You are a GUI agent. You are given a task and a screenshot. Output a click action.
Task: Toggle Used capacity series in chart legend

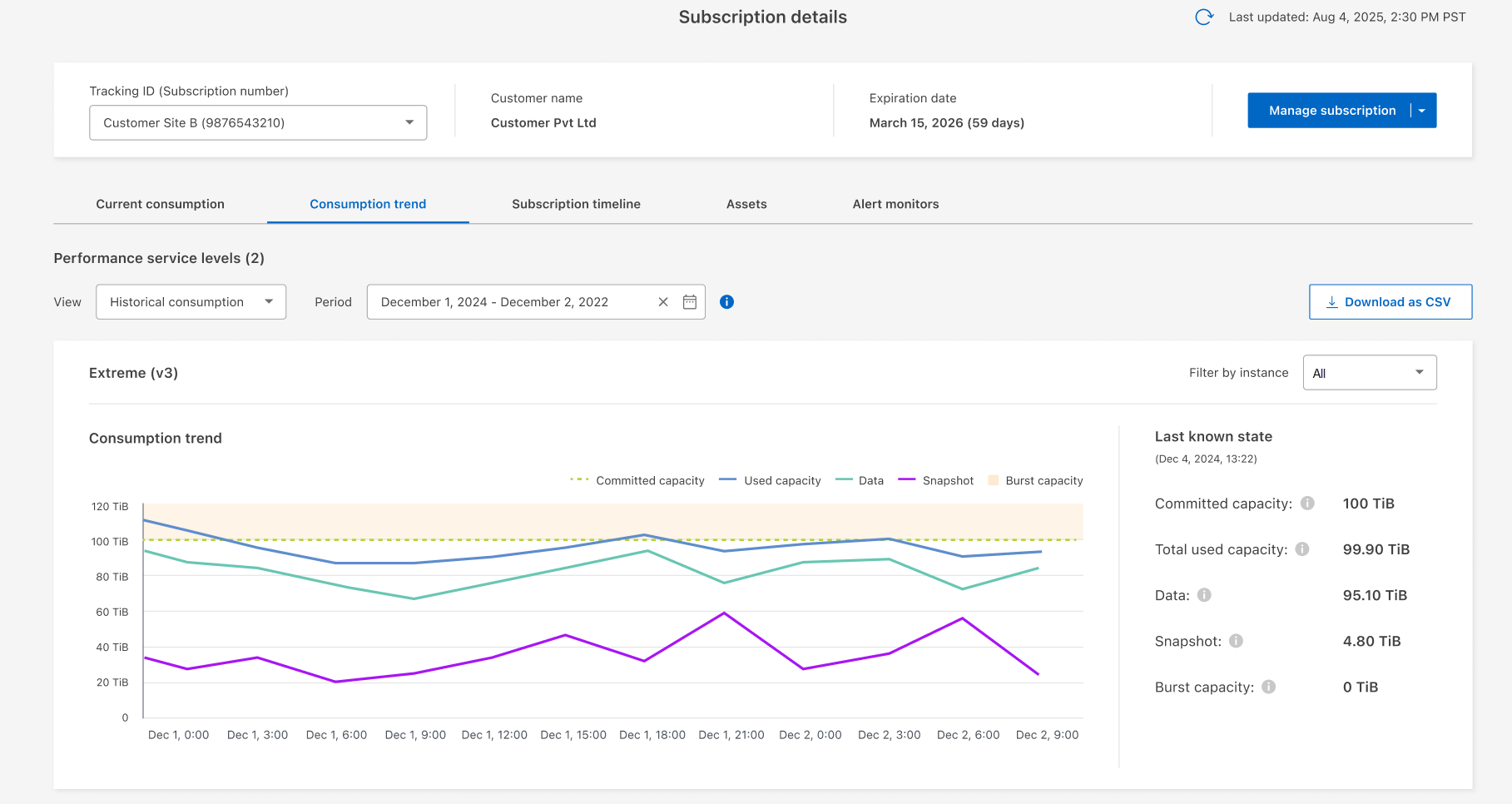781,481
